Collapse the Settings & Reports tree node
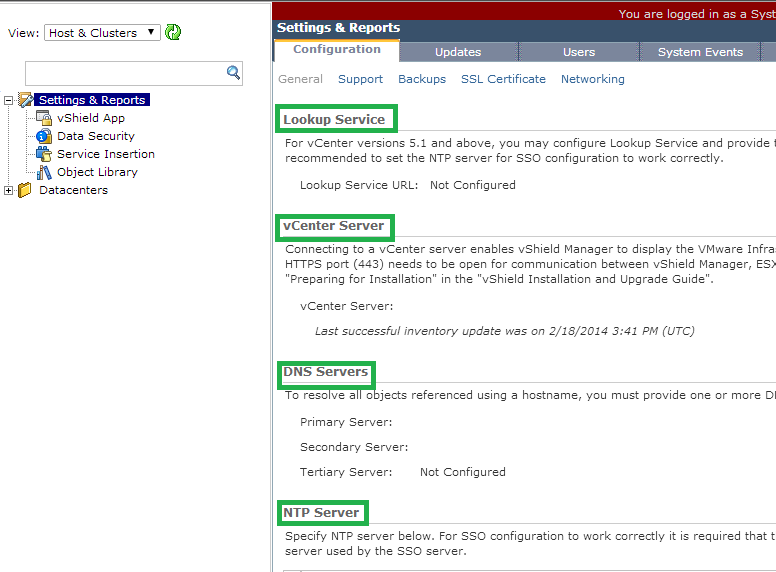This screenshot has width=776, height=572. pyautogui.click(x=9, y=100)
